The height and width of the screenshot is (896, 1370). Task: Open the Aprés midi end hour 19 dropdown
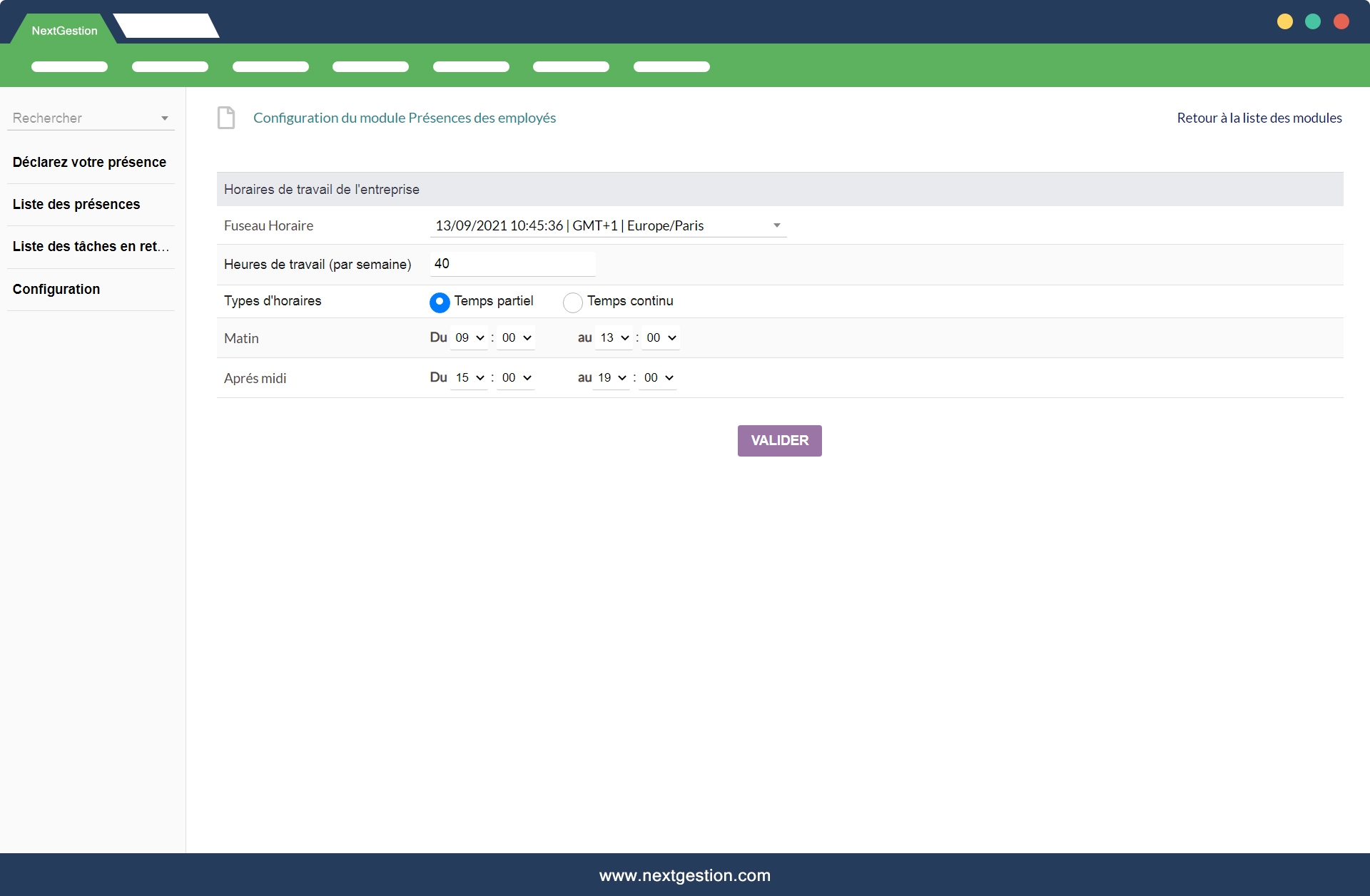click(x=612, y=377)
